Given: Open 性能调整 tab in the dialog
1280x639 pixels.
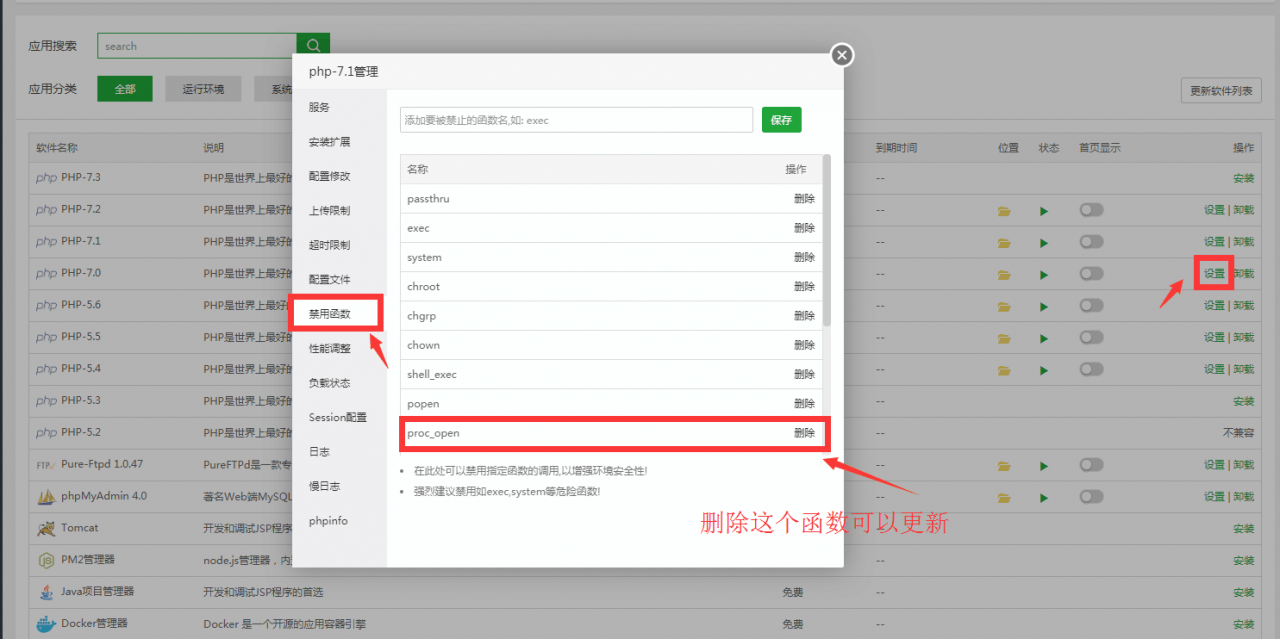Looking at the screenshot, I should point(339,348).
